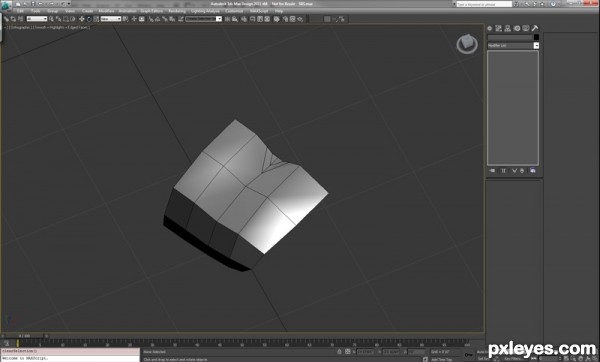Click the 3ds Max application button

click(6, 6)
